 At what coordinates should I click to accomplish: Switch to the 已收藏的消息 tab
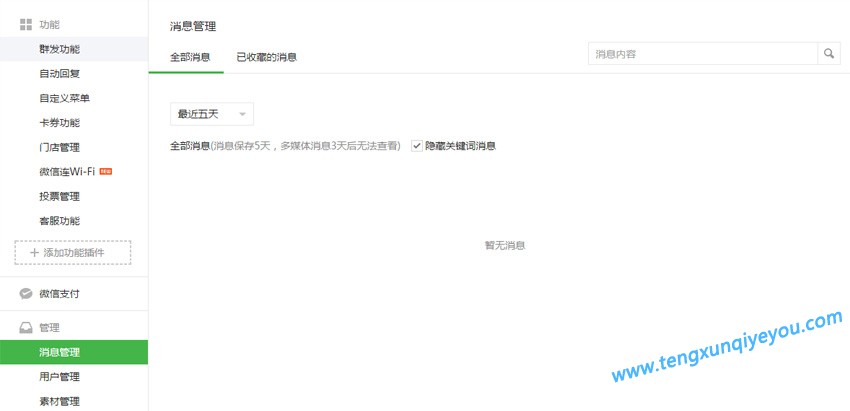point(266,57)
